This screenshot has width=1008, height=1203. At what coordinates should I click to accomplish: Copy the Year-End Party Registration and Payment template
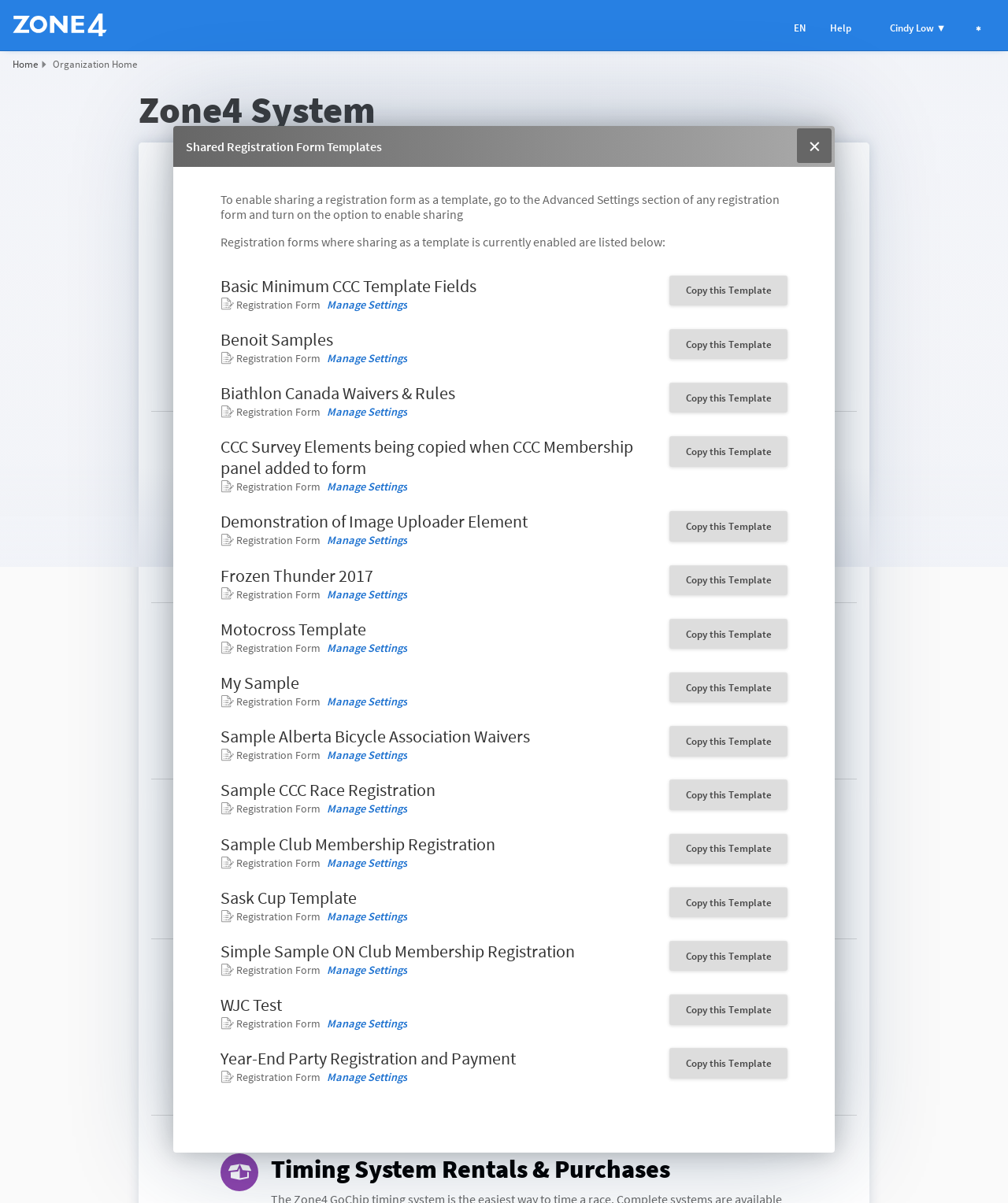click(728, 1064)
